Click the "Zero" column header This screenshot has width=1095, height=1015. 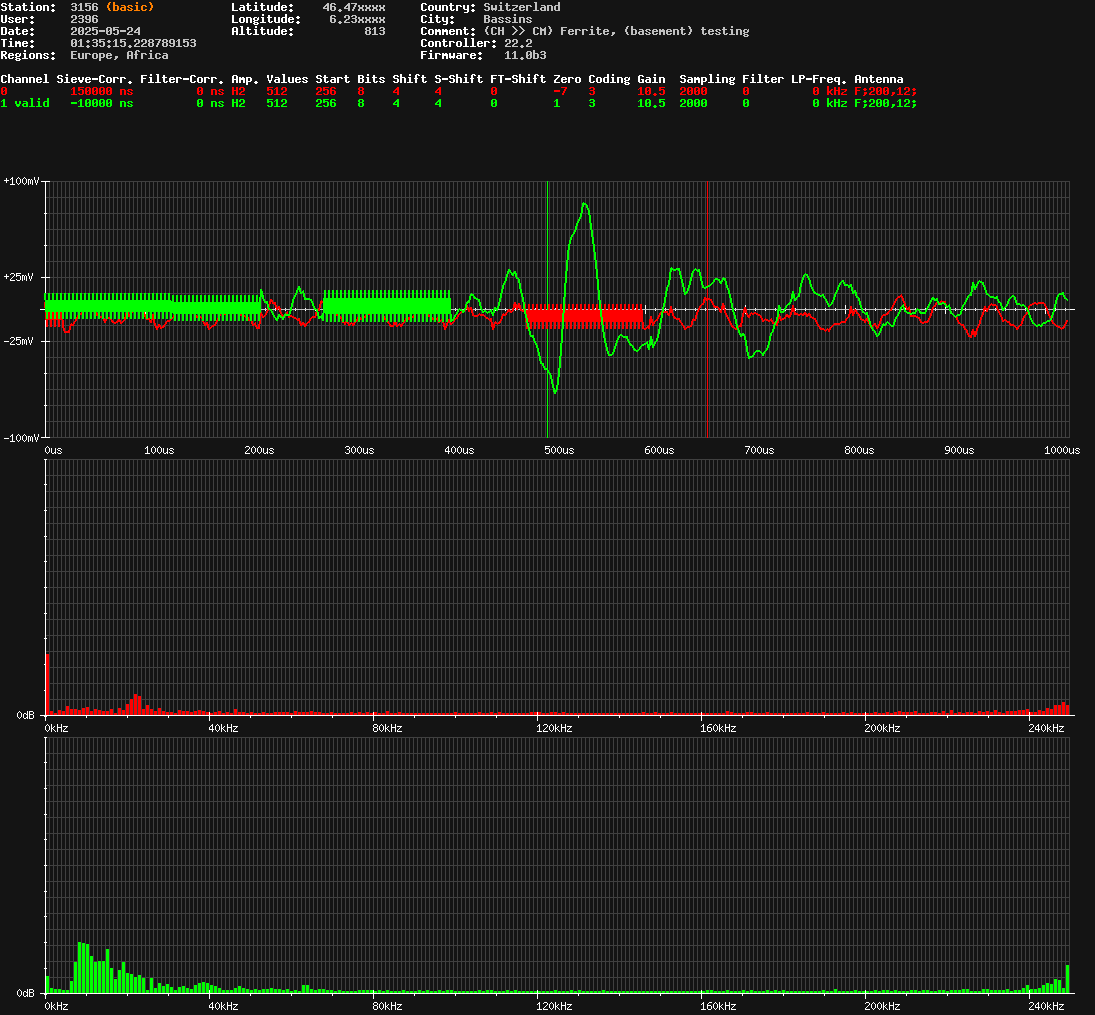pyautogui.click(x=567, y=79)
